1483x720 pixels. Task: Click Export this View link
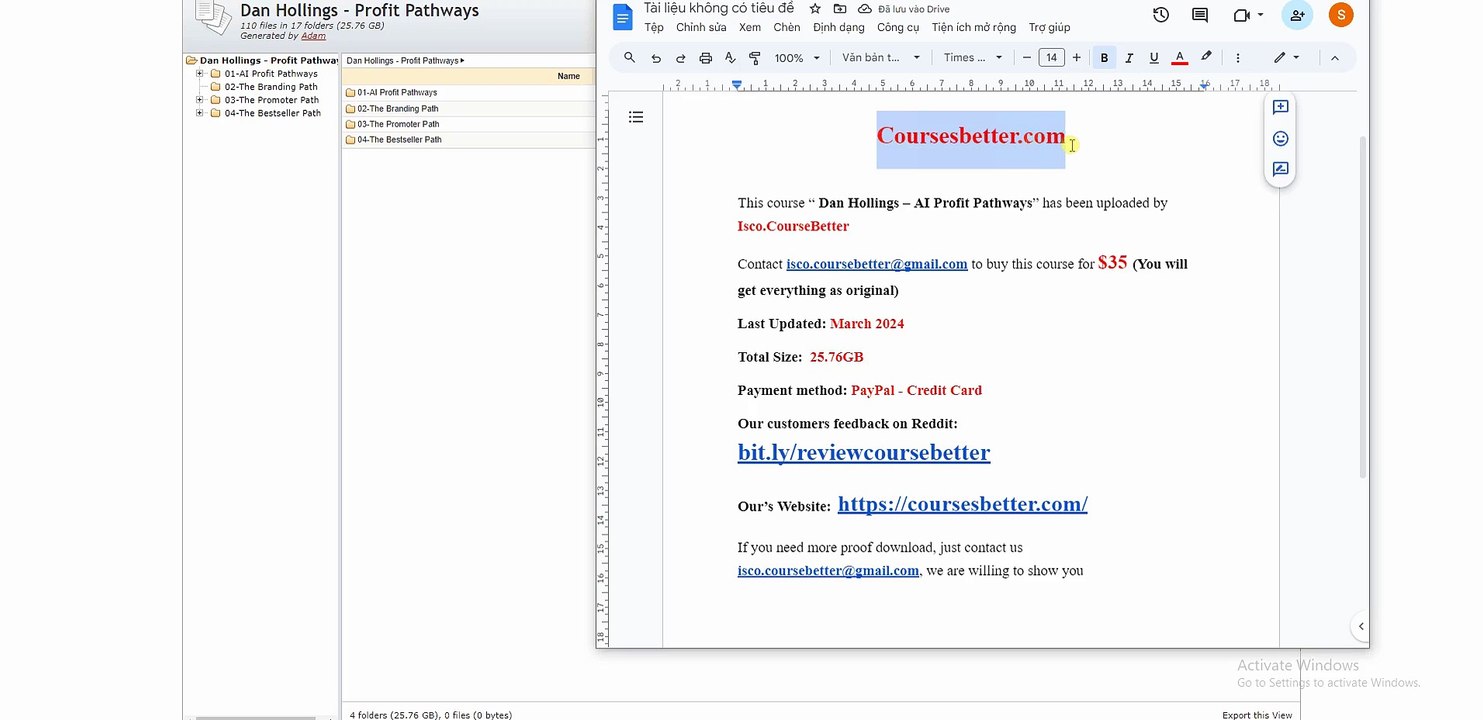(x=1257, y=715)
